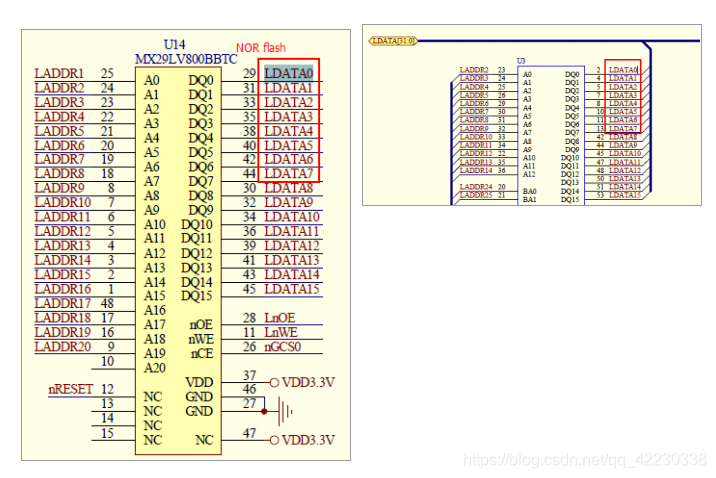
Task: Select net label LADDR1 on U14
Action: tap(59, 74)
